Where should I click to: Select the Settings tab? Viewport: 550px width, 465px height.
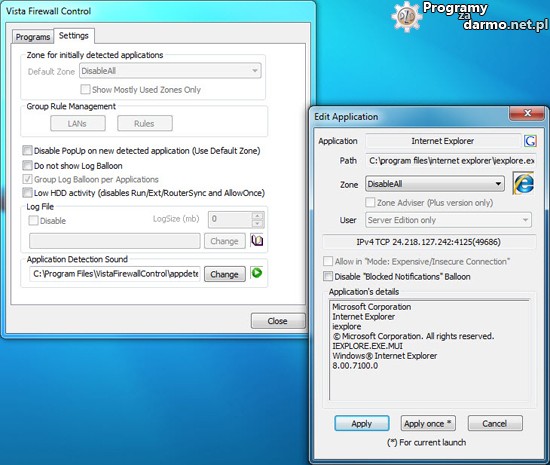point(74,36)
